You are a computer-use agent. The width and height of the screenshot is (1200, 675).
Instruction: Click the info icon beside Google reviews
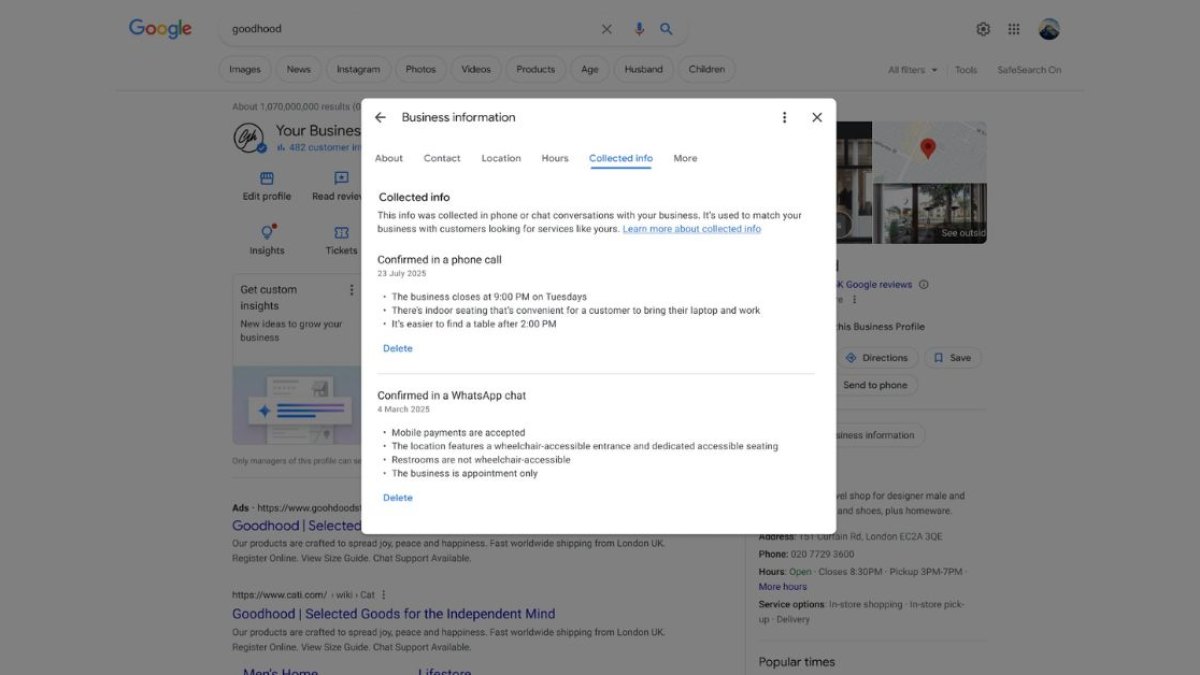pyautogui.click(x=923, y=284)
